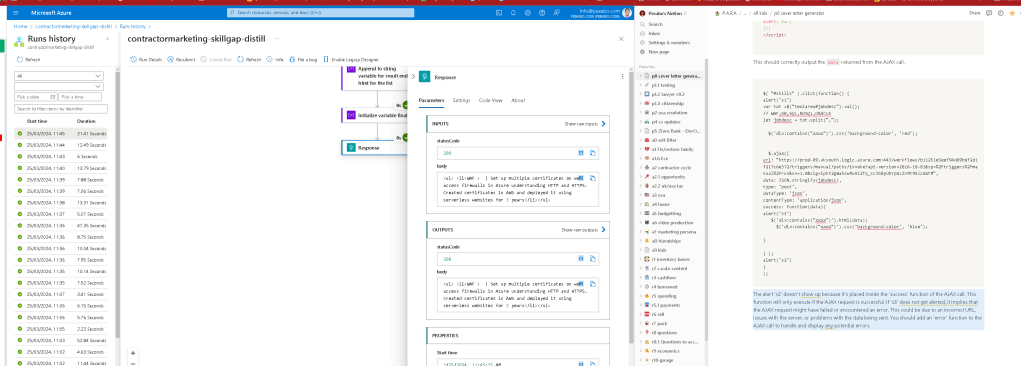Expand the a2 contractor cycle page toggle
Image resolution: width=1021 pixels, height=366 pixels.
pos(641,167)
